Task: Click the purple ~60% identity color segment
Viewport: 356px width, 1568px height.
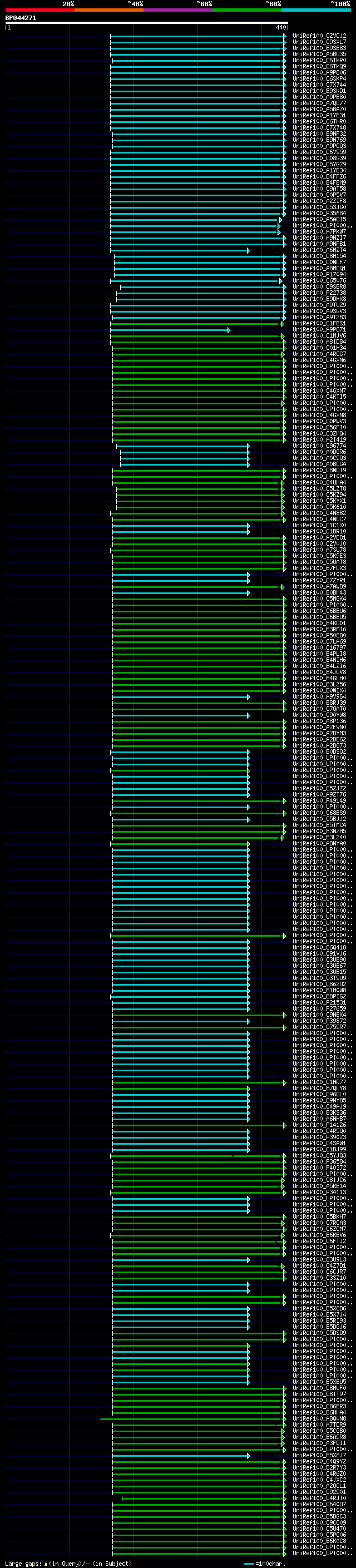Action: [179, 10]
